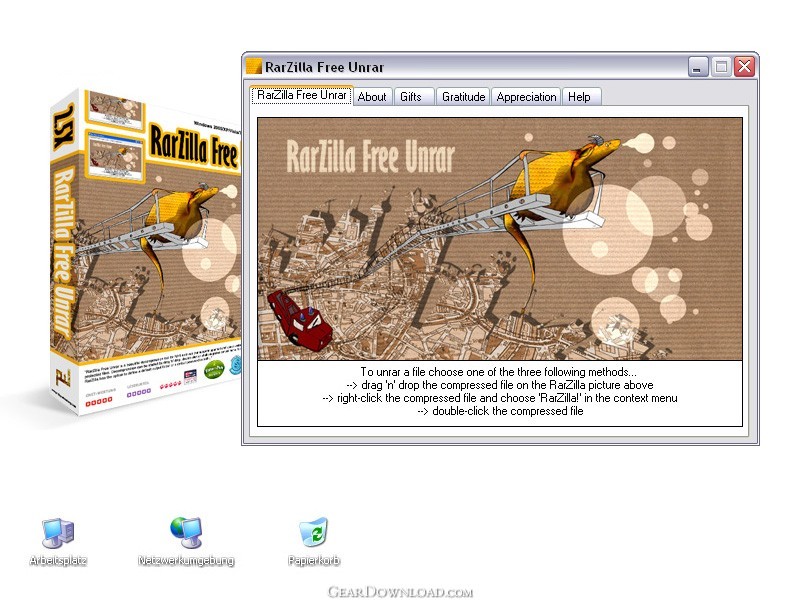Go to the Help tab
This screenshot has height=600, width=800.
(580, 96)
